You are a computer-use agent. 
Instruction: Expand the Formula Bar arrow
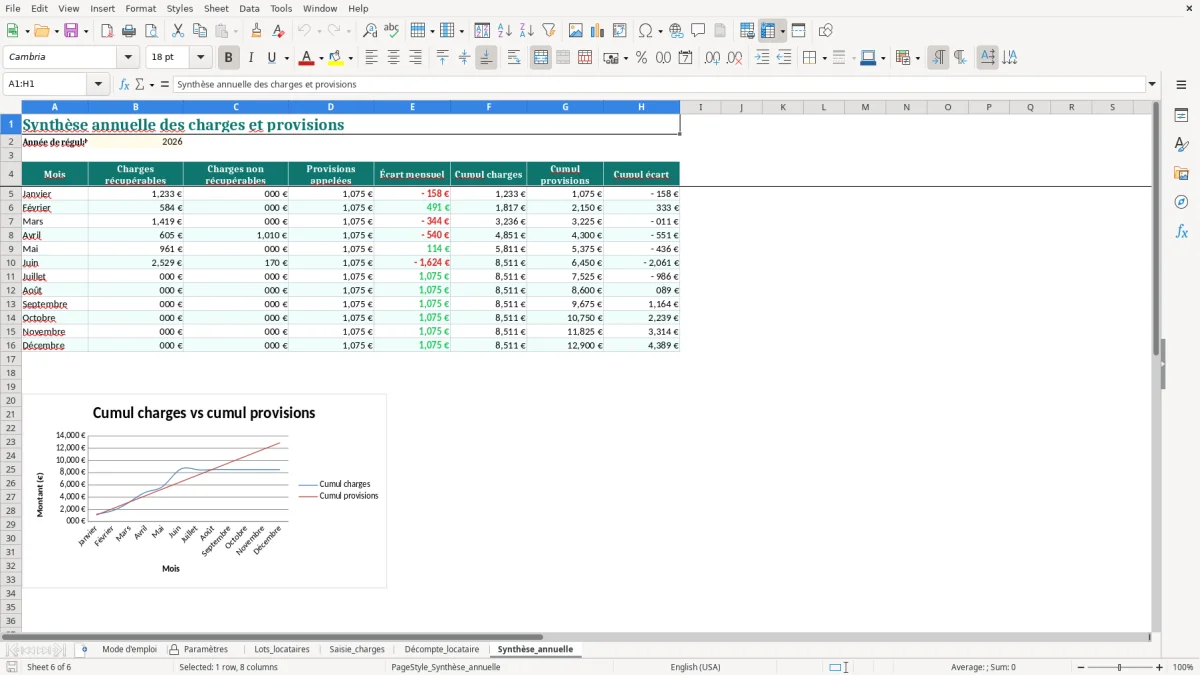point(1152,85)
